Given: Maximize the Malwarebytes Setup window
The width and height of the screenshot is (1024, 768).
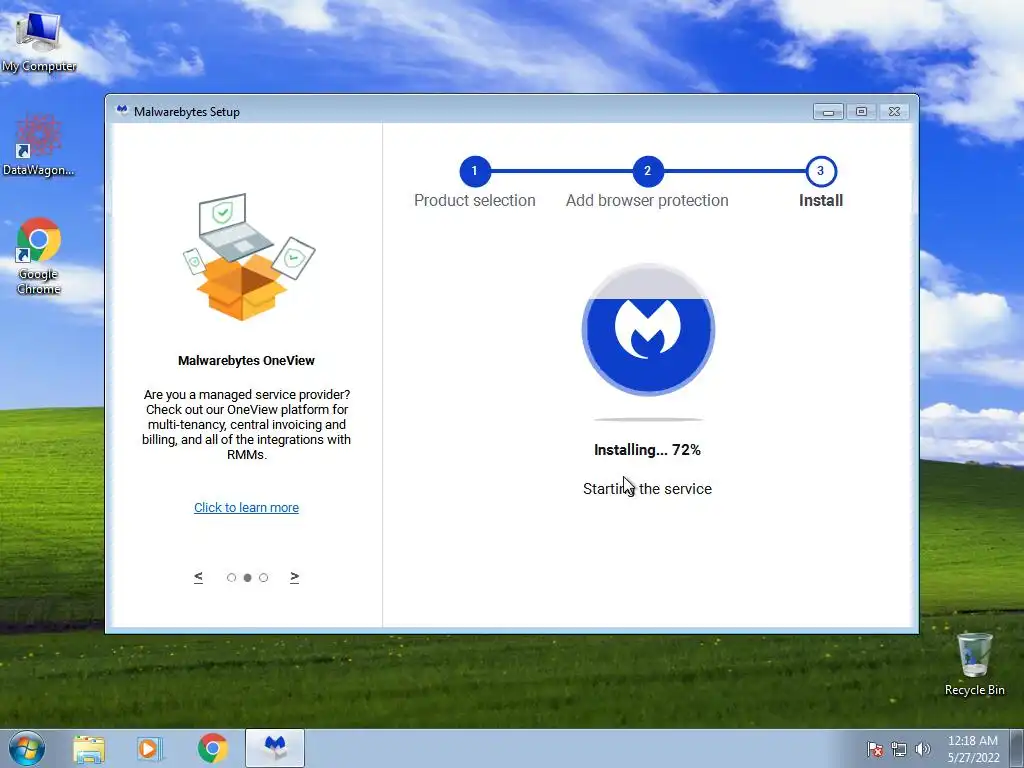Looking at the screenshot, I should pyautogui.click(x=861, y=112).
